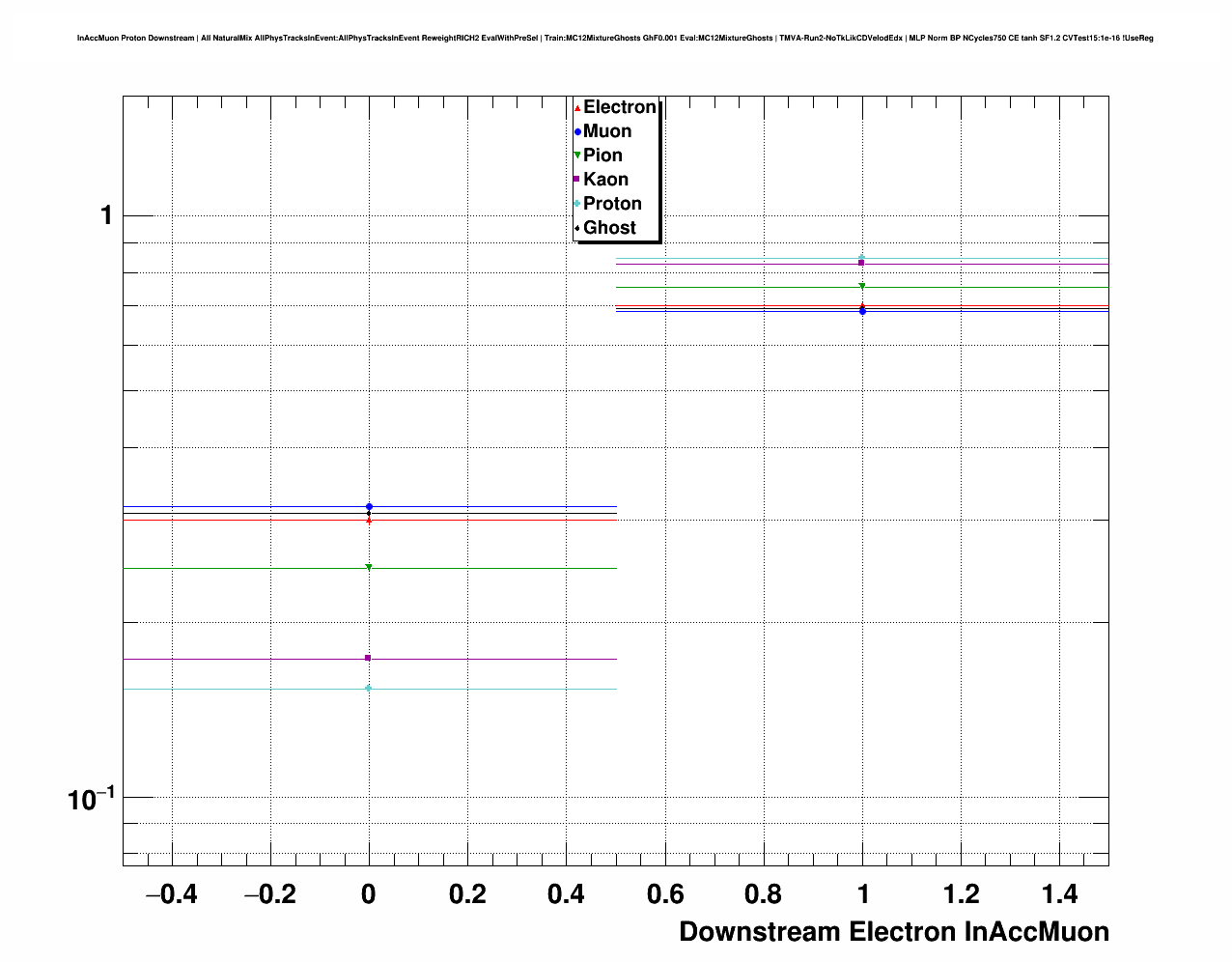Select the green Pion data point at x=1
The image size is (1232, 962).
[x=862, y=286]
